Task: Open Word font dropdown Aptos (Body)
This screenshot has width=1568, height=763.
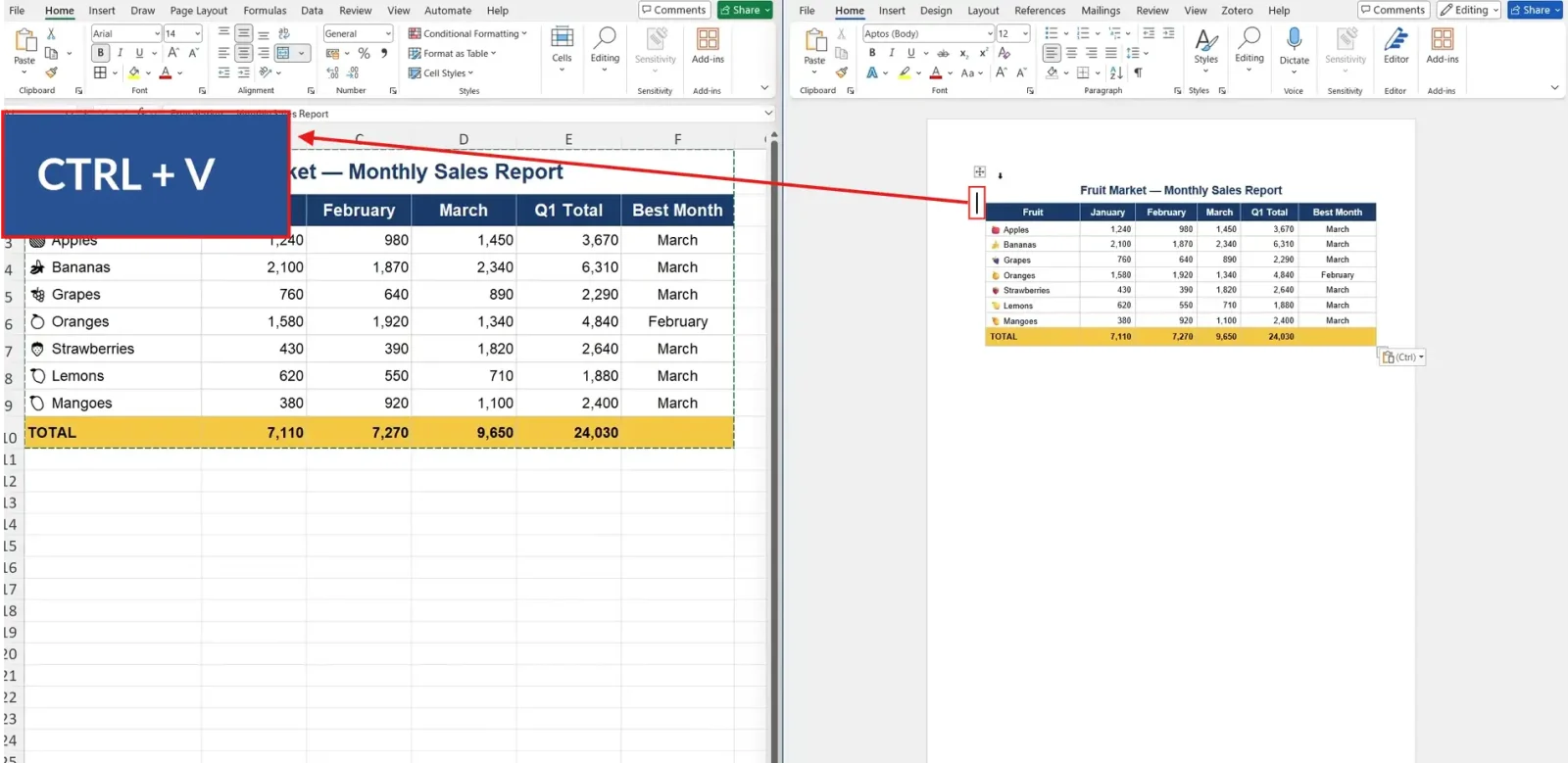Action: click(x=989, y=33)
